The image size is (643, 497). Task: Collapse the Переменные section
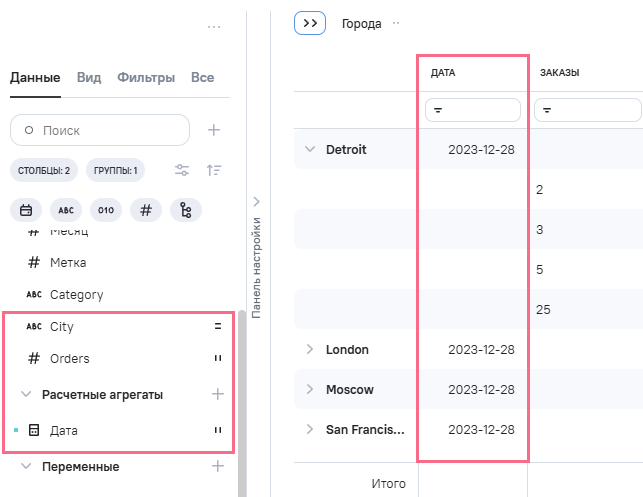(x=26, y=466)
